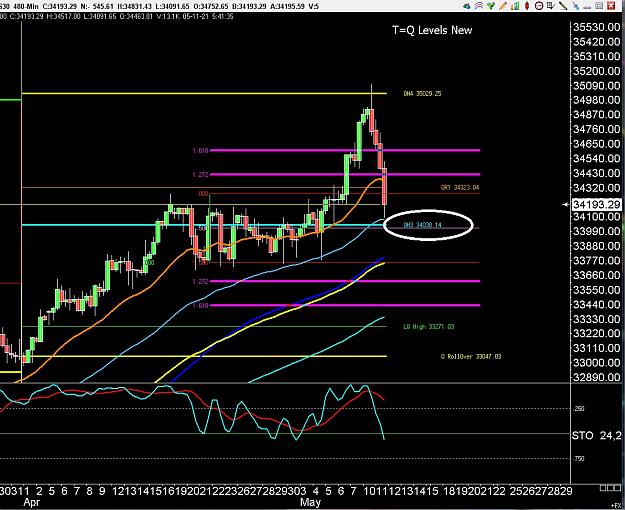
Task: Minimize the chart window
Action: coord(587,8)
